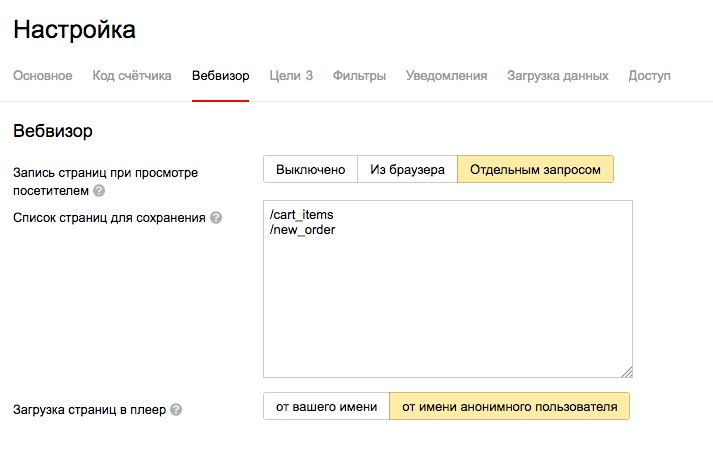713x475 pixels.
Task: Click the '/cart_items' line in textarea
Action: tap(301, 215)
